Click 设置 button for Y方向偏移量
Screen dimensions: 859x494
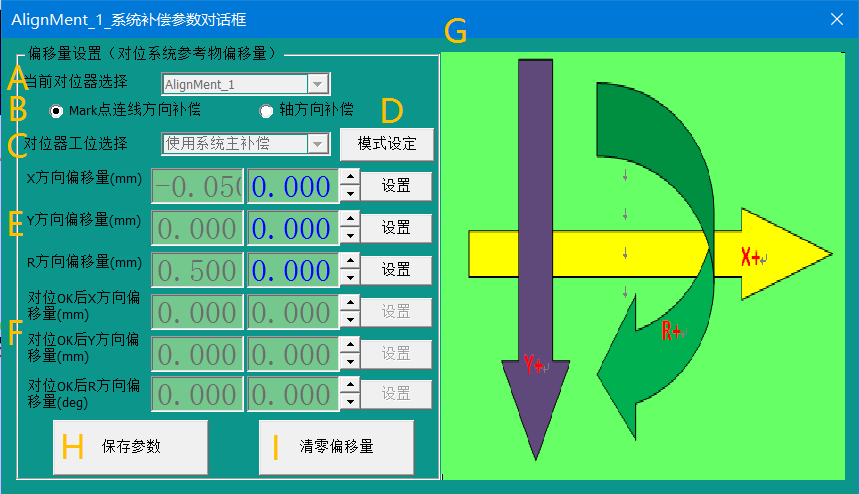[x=396, y=228]
